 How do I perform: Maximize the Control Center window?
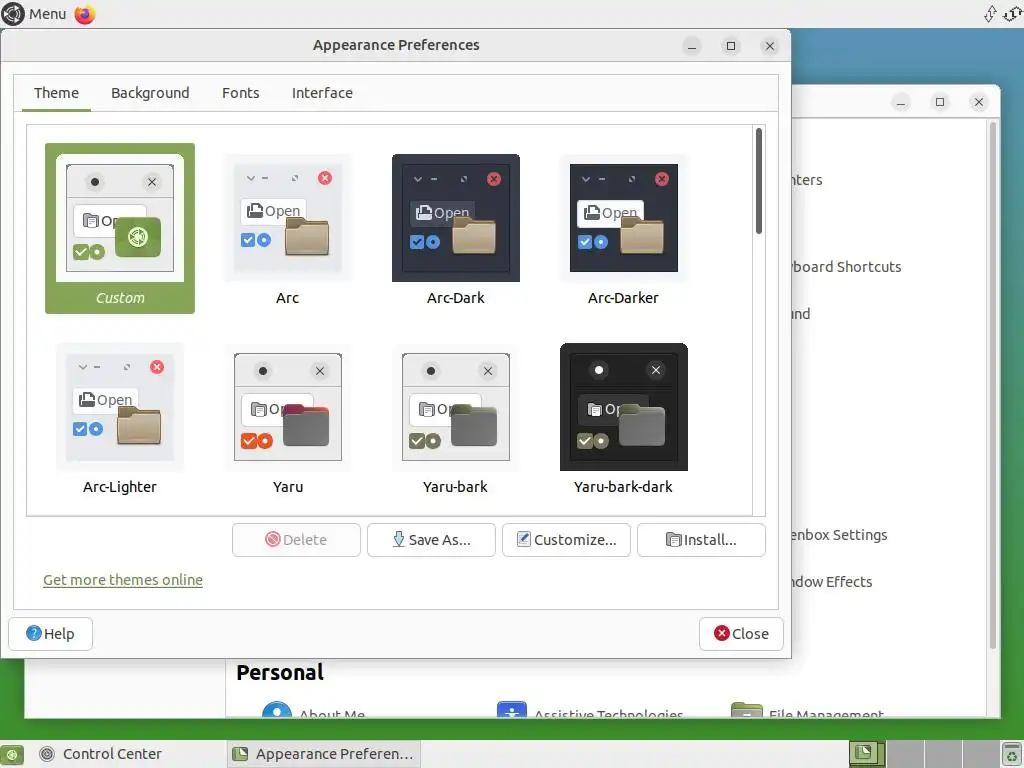[940, 102]
